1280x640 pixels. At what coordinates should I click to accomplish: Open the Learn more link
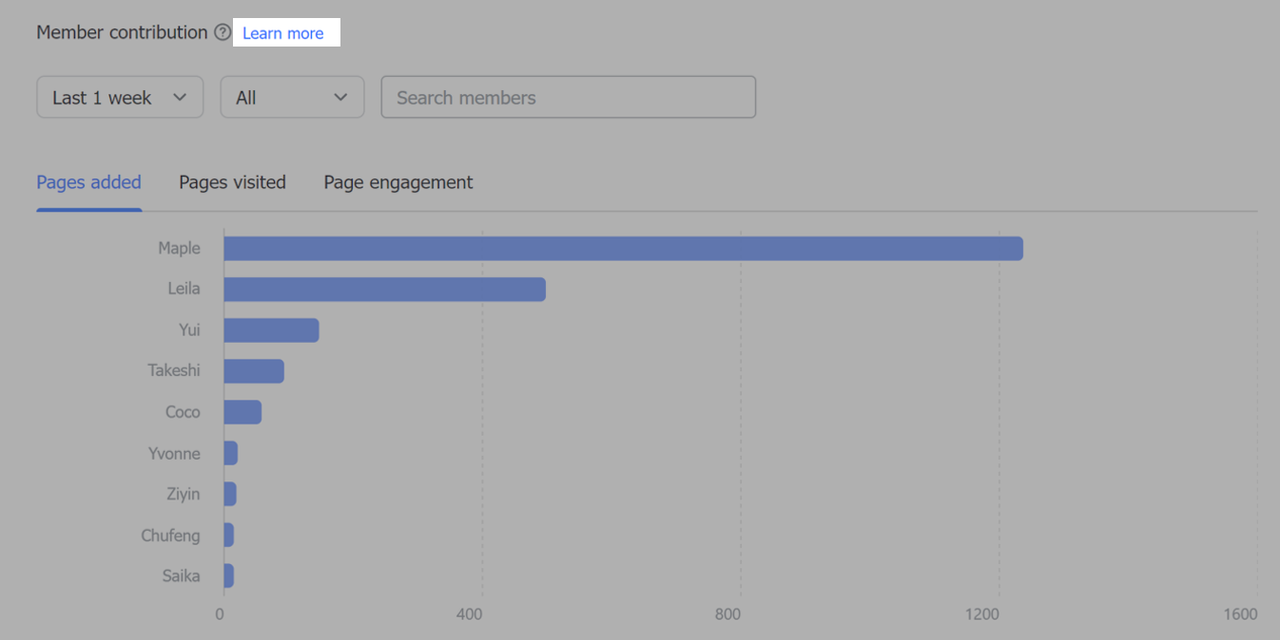[x=283, y=33]
